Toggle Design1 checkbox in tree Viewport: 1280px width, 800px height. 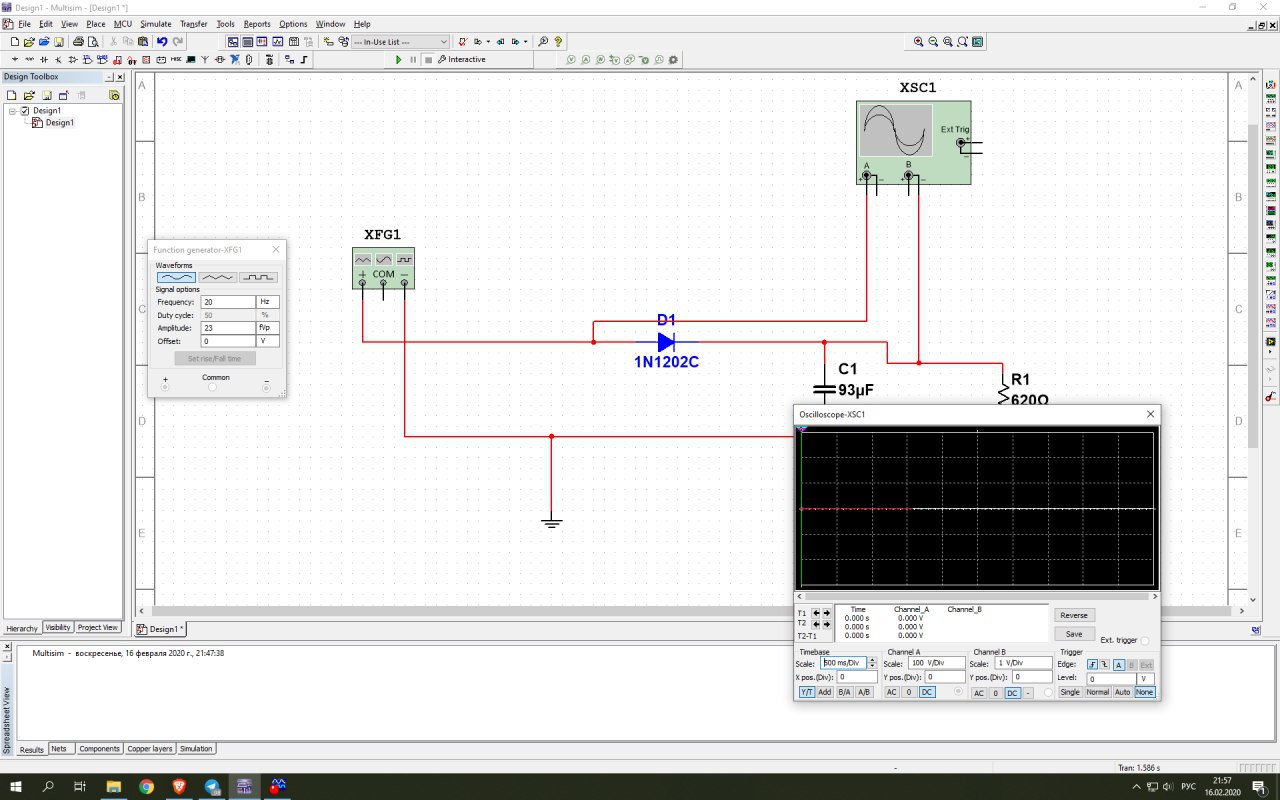pyautogui.click(x=25, y=111)
